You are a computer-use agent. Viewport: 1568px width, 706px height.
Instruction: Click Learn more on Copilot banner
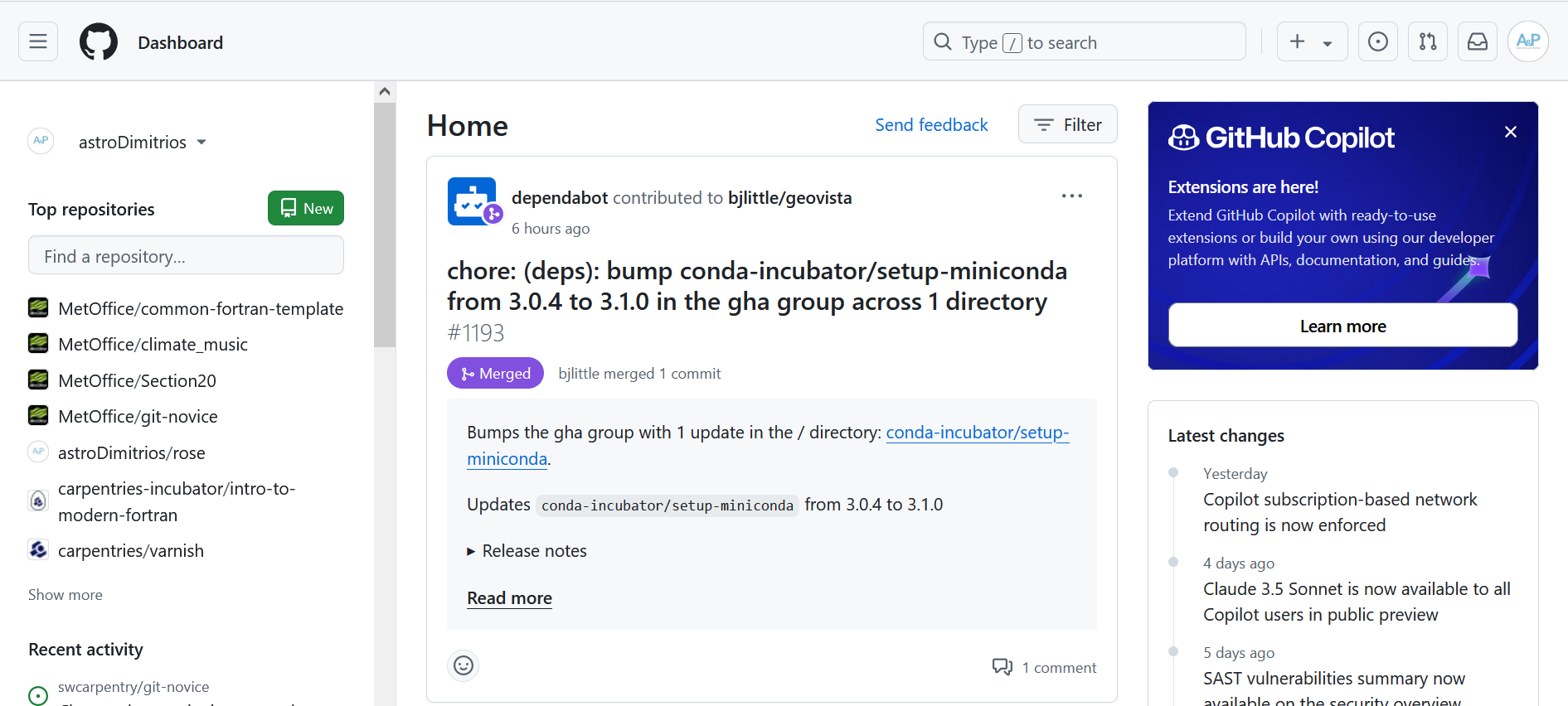click(1342, 326)
